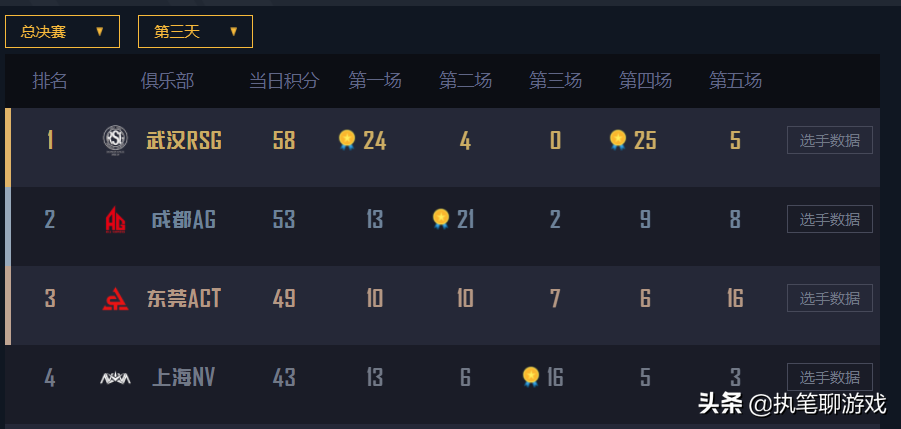Open 选手数据 for 成都AG
The height and width of the screenshot is (429, 901).
(x=829, y=219)
